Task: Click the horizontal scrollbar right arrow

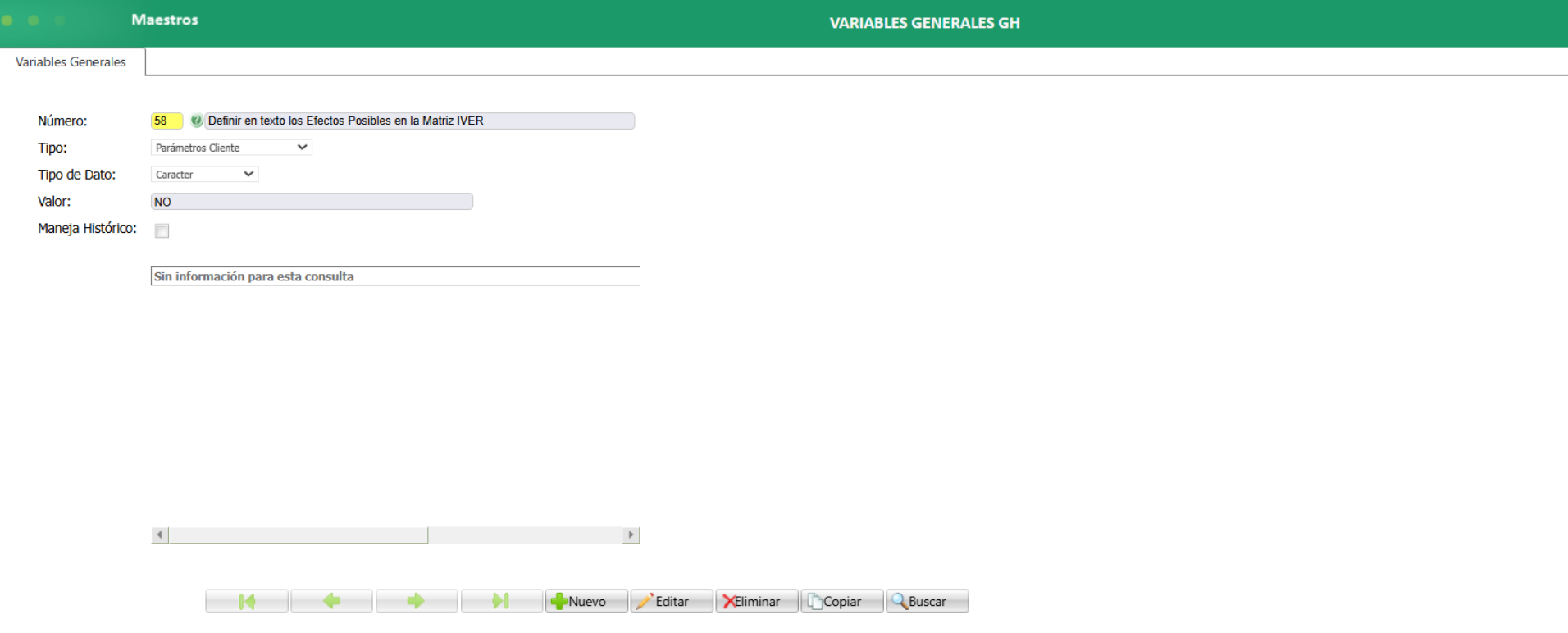Action: click(631, 535)
